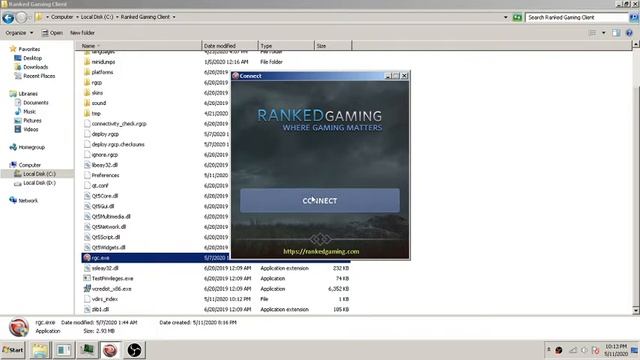
Task: Sort files by Name column header
Action: (x=139, y=46)
